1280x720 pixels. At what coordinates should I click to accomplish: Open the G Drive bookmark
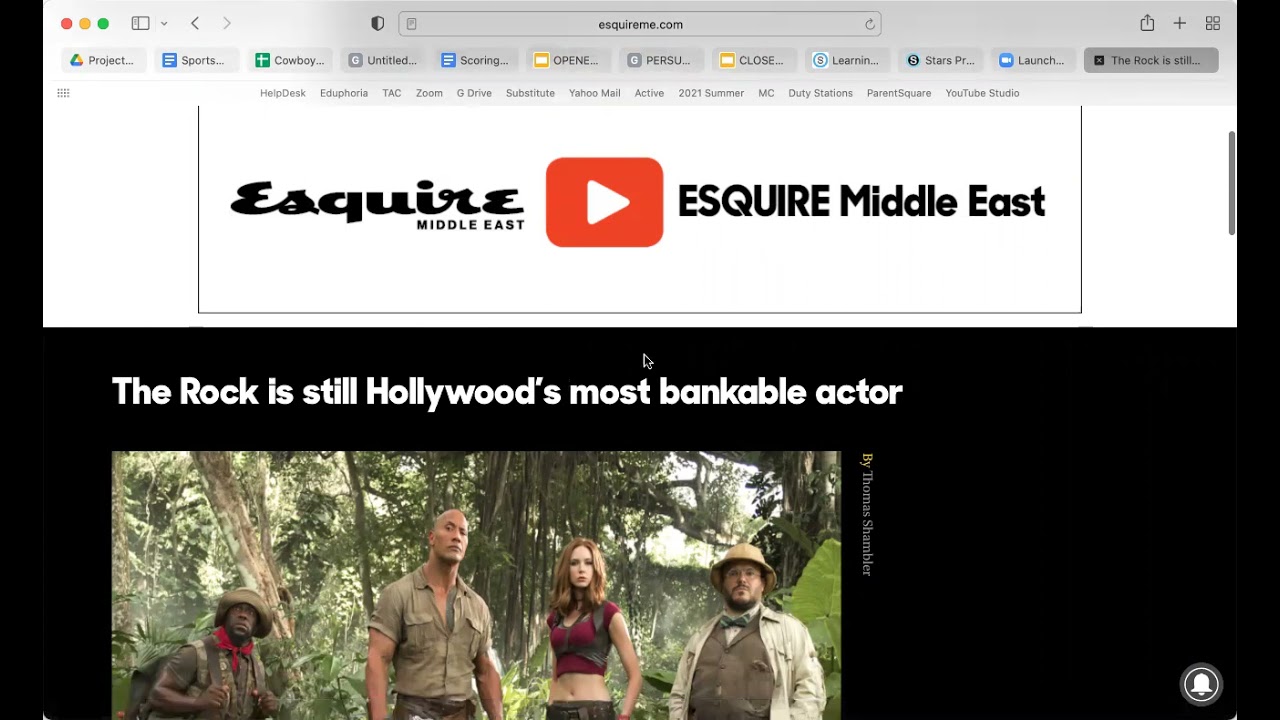(x=474, y=93)
